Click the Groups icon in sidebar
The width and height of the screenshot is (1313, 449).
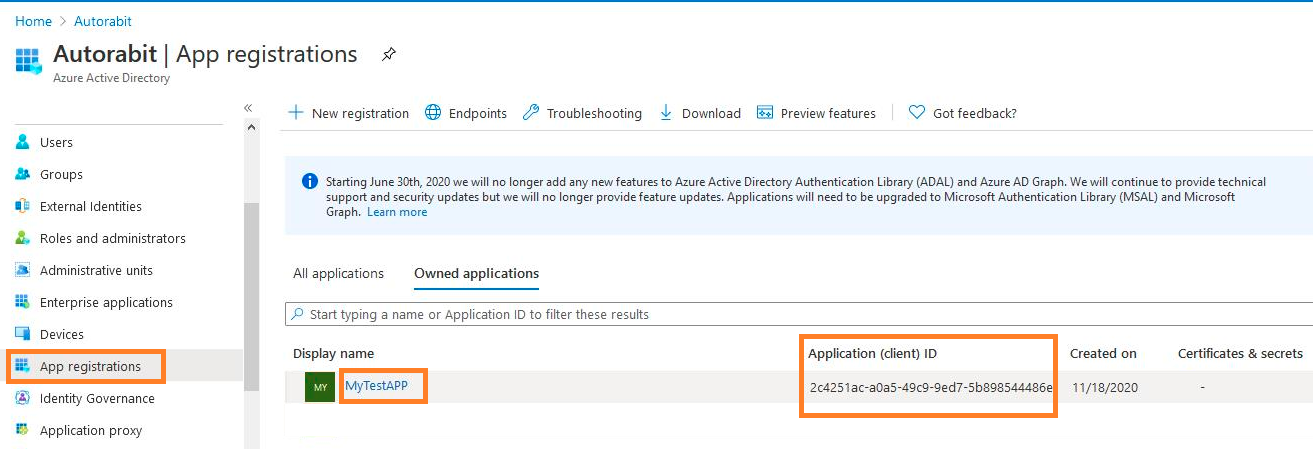[x=22, y=174]
